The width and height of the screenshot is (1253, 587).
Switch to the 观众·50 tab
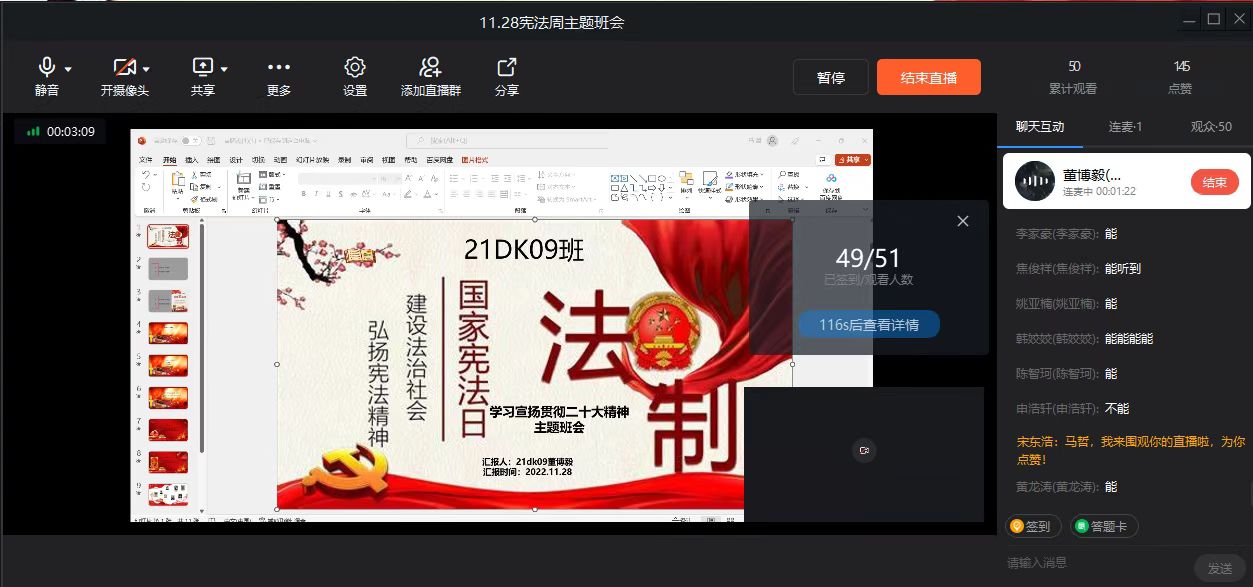point(1210,127)
